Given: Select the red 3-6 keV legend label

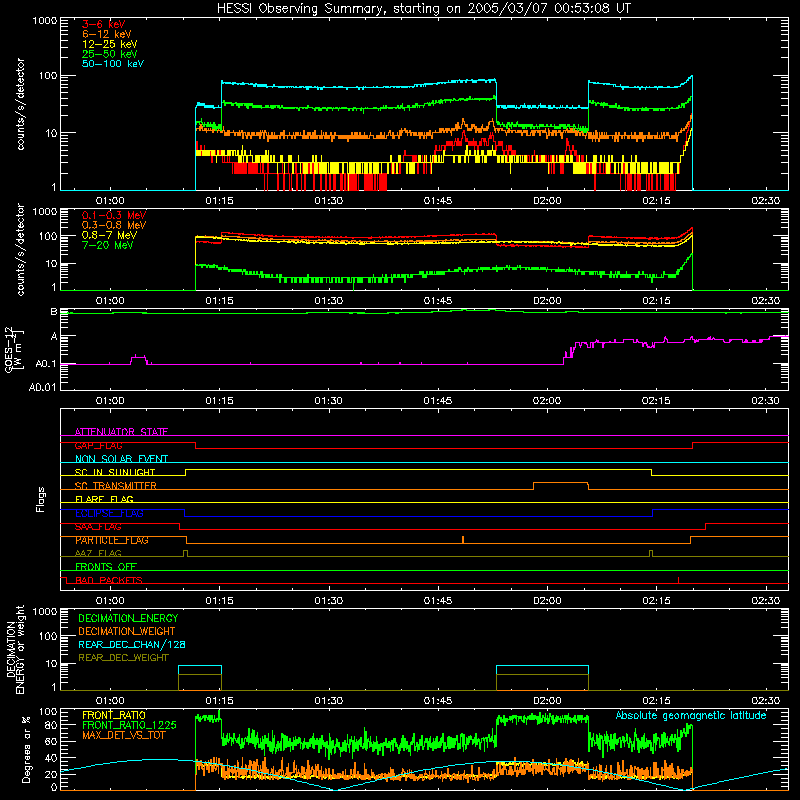Looking at the screenshot, I should pos(104,24).
